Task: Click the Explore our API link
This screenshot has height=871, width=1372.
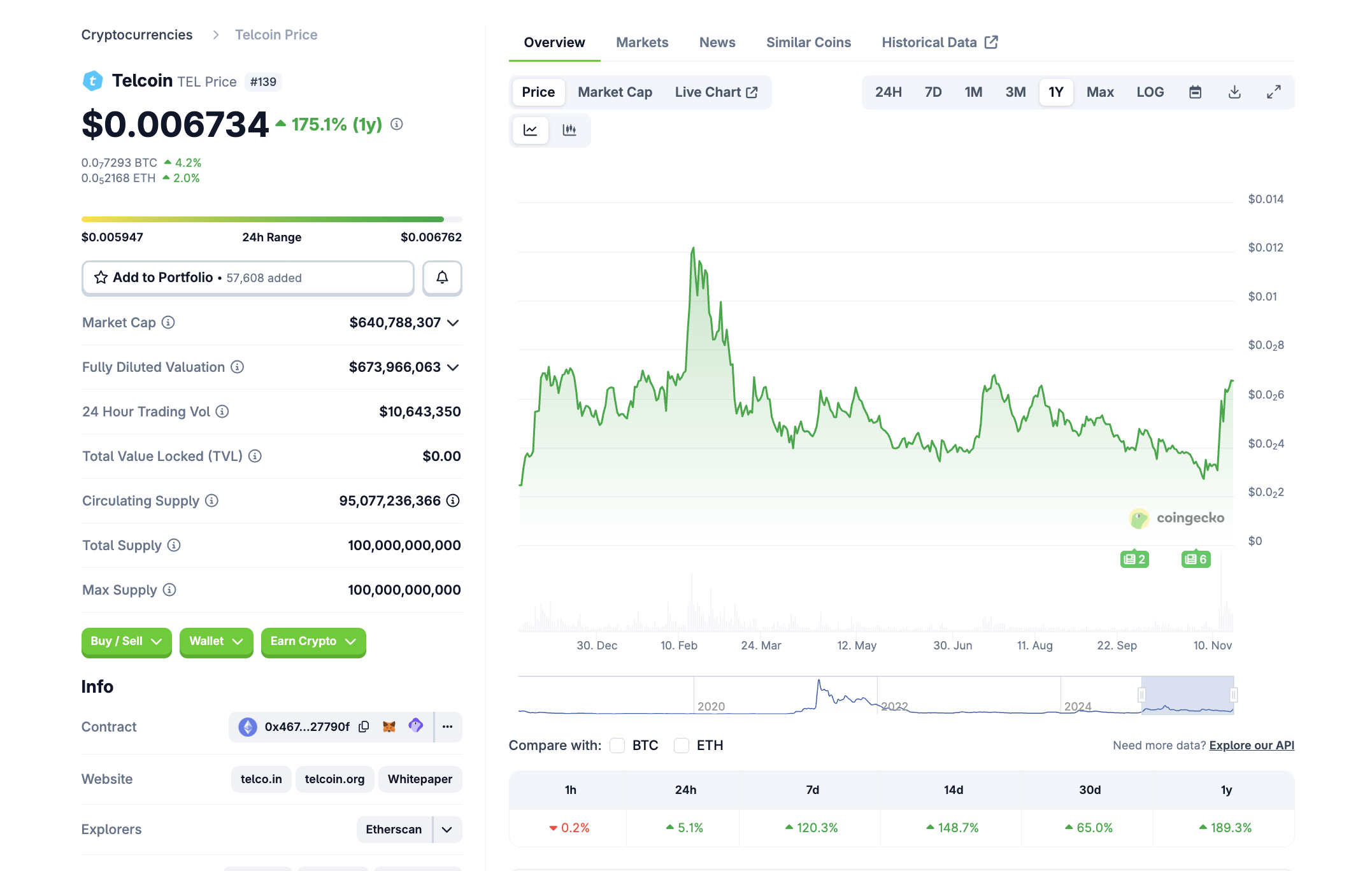Action: click(x=1251, y=745)
